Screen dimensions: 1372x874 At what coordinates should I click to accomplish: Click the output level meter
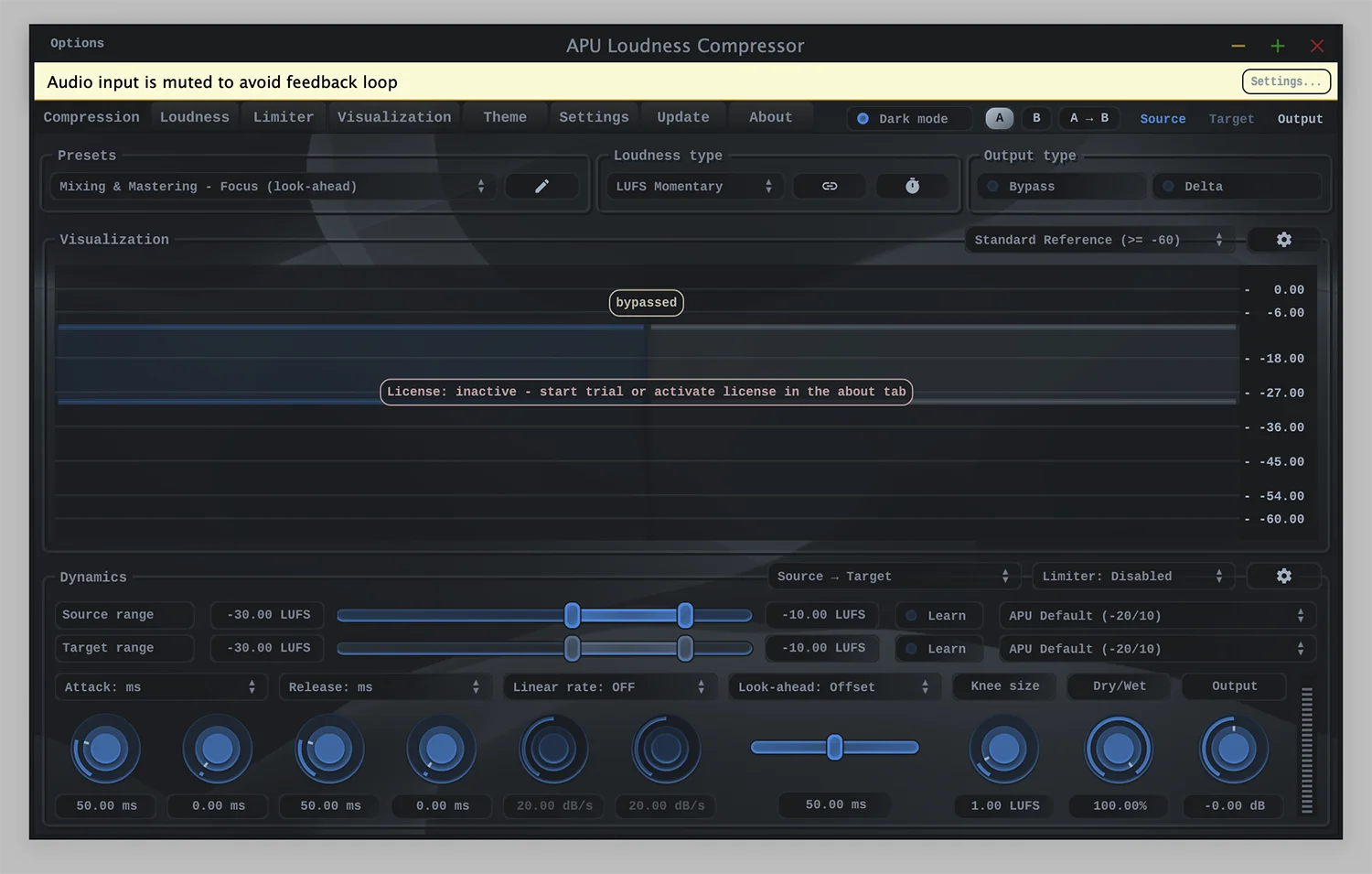(1307, 750)
